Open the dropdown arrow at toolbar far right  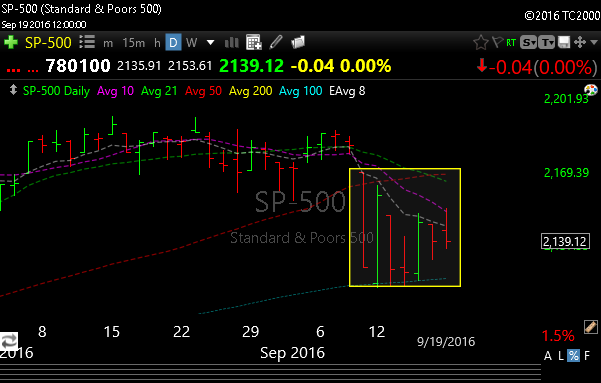tap(594, 42)
